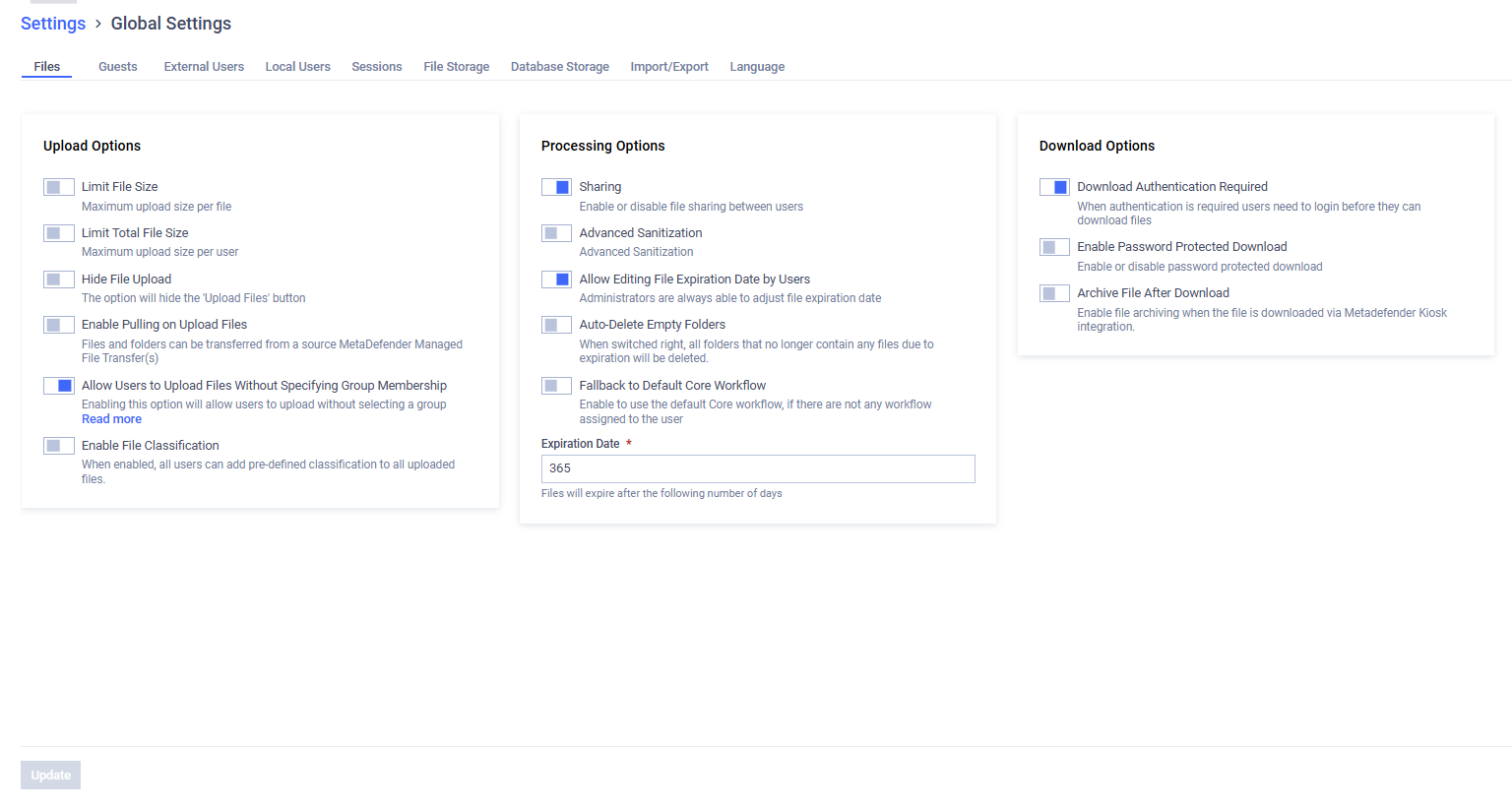Toggle Fallback to Default Core Workflow
The height and width of the screenshot is (808, 1512).
coord(556,386)
